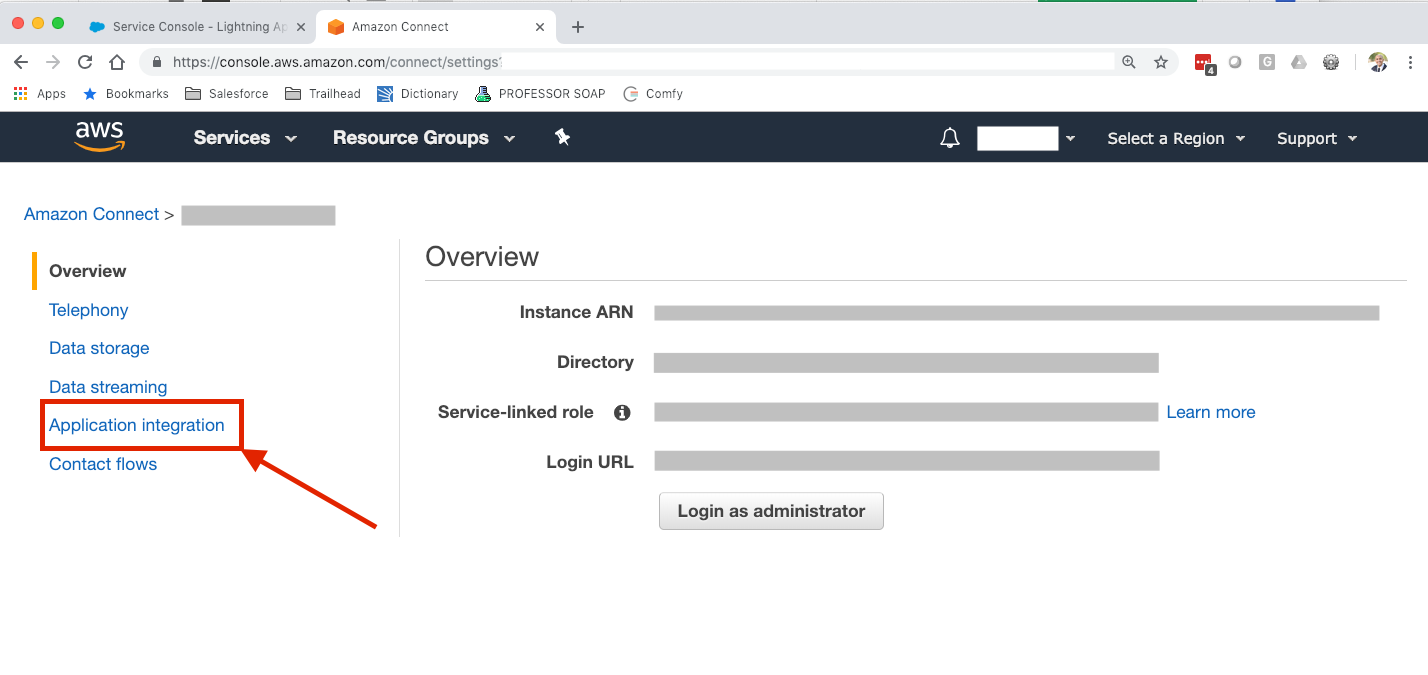Close the Amazon Connect tab
The width and height of the screenshot is (1428, 675).
tap(541, 27)
